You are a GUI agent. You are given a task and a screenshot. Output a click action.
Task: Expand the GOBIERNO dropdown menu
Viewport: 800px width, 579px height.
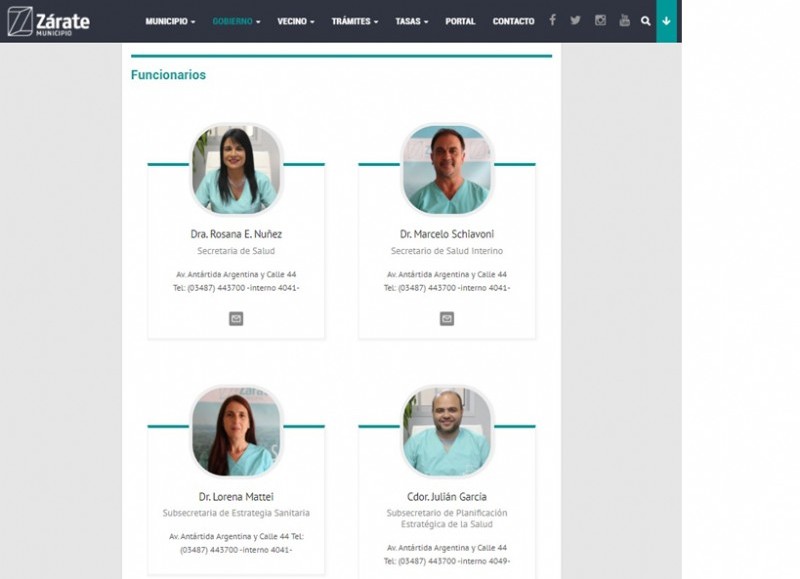236,21
